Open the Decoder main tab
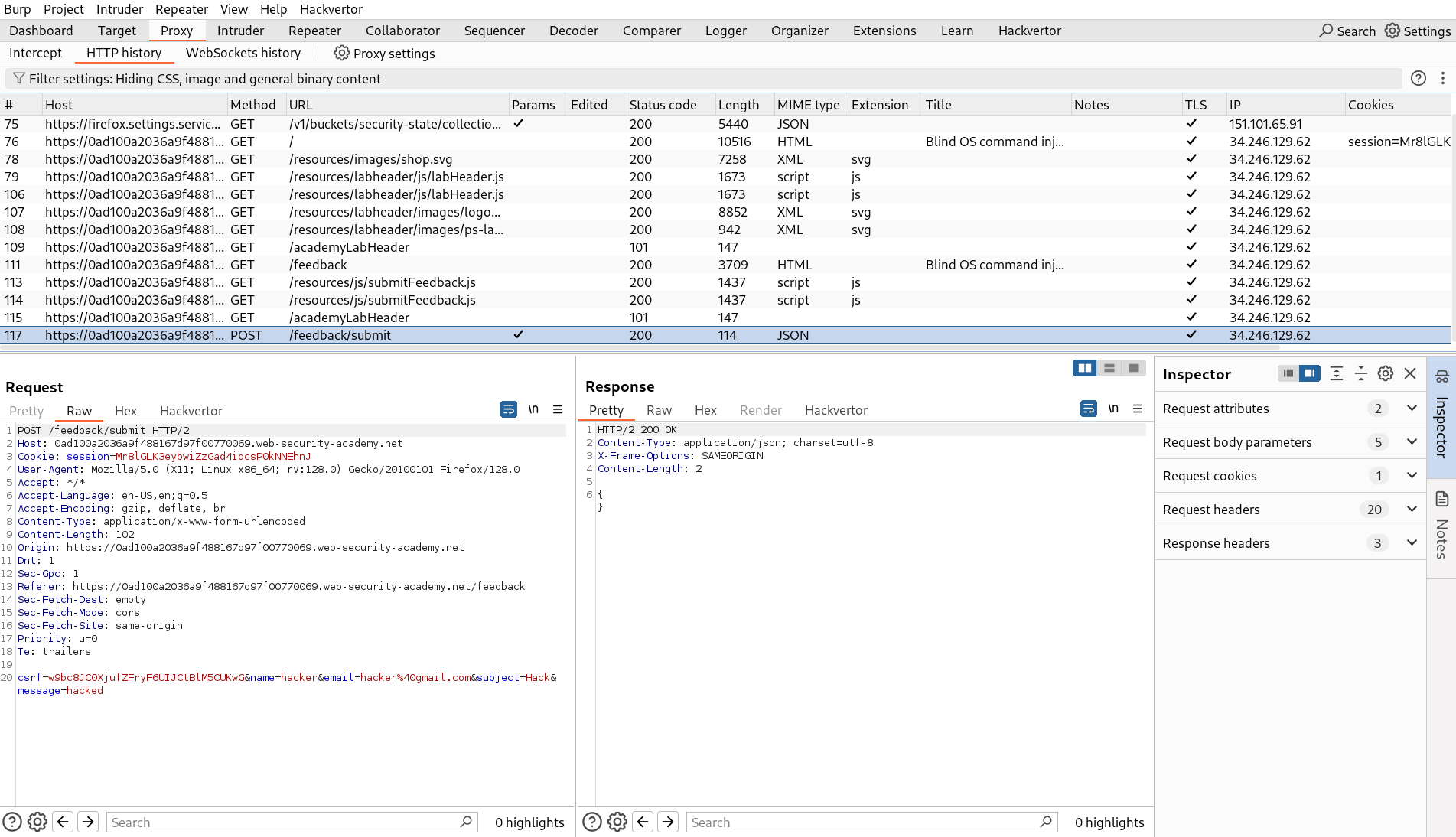1456x837 pixels. (x=574, y=31)
